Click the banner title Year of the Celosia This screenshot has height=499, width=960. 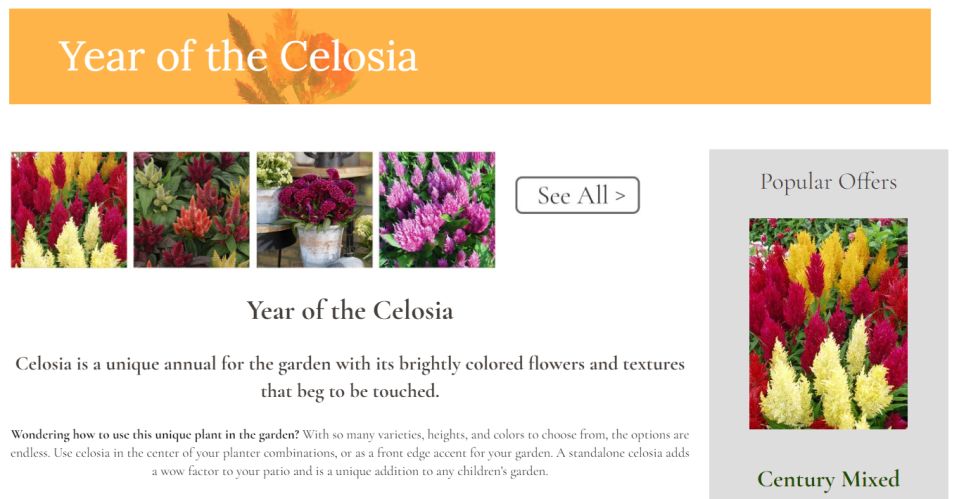coord(238,56)
